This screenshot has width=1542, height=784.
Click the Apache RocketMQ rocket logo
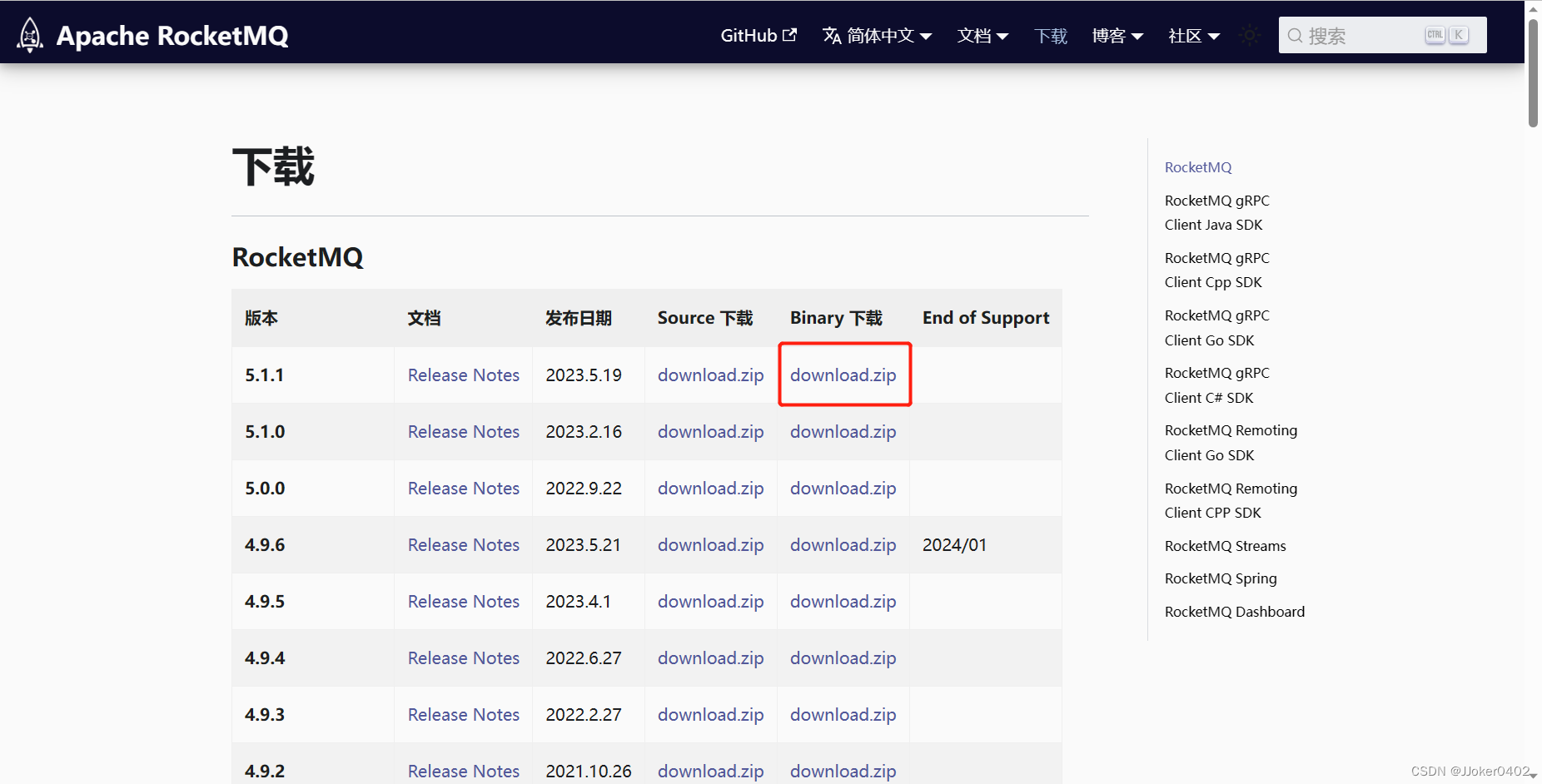point(29,35)
